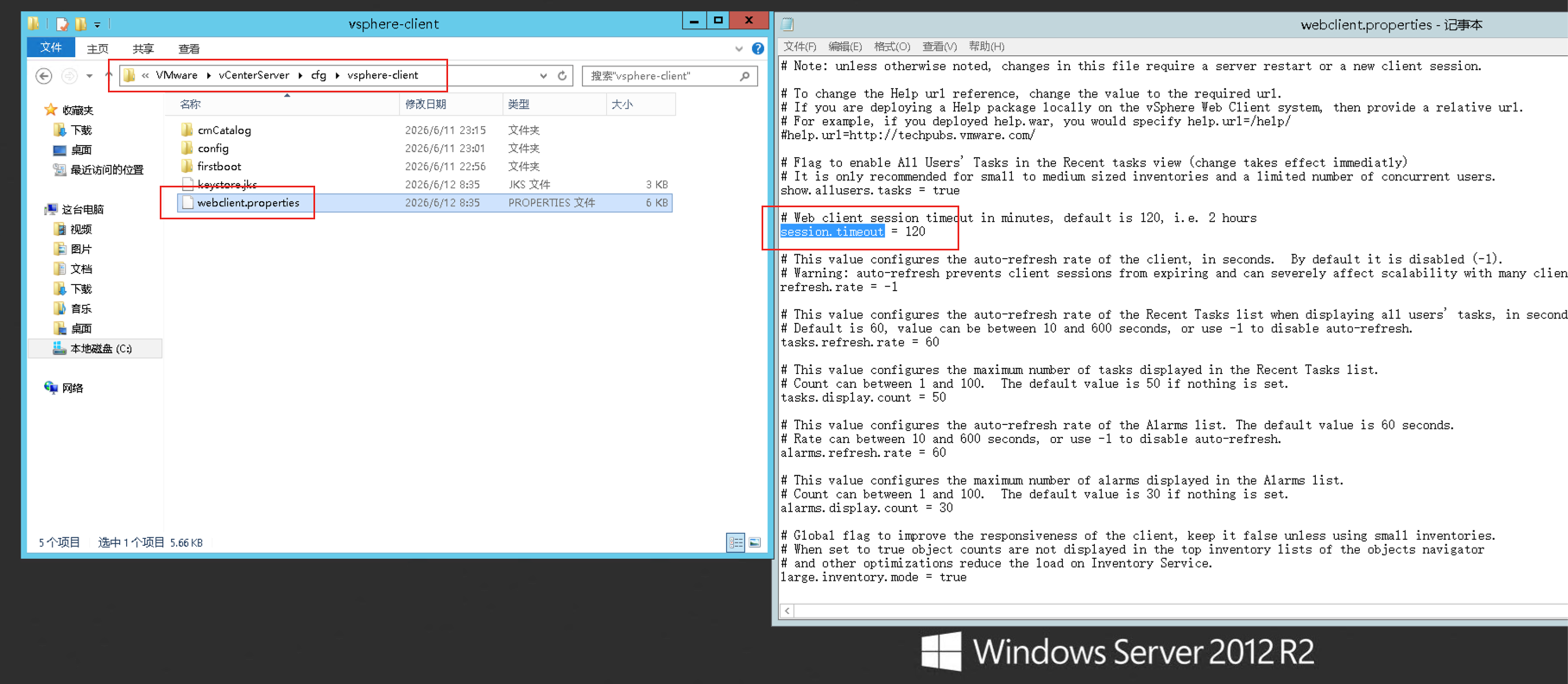Click the 网络 network icon
The width and height of the screenshot is (1568, 684).
point(51,388)
